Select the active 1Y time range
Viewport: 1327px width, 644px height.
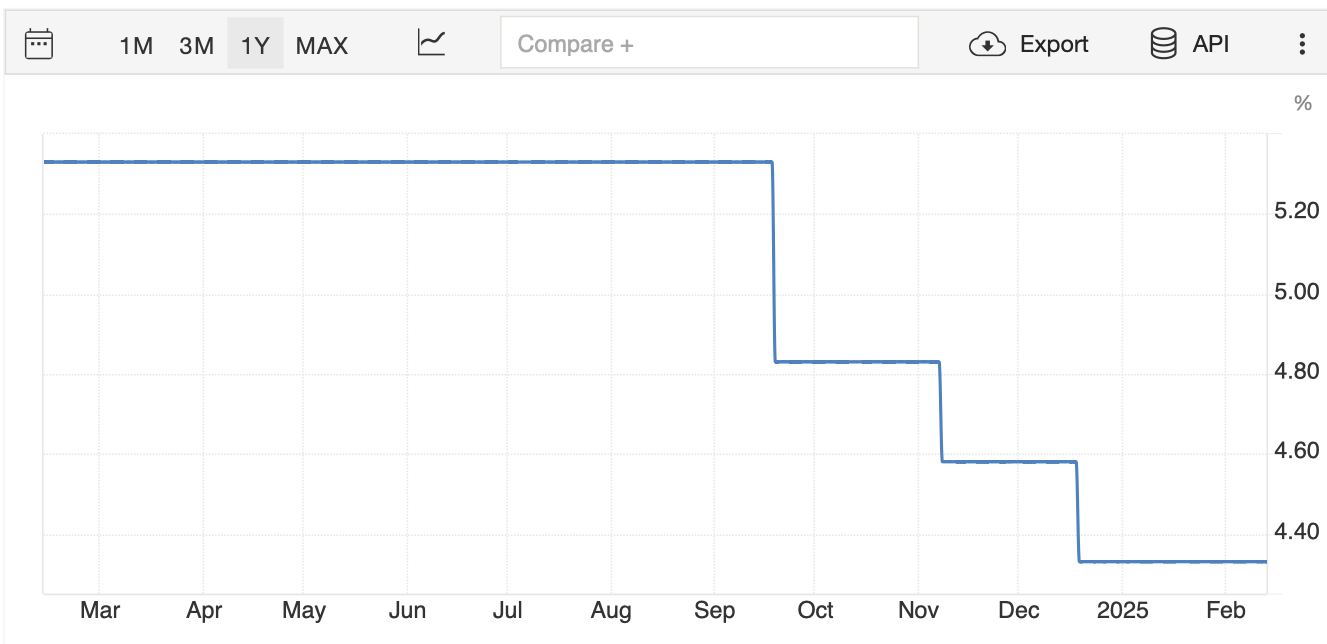pyautogui.click(x=255, y=45)
